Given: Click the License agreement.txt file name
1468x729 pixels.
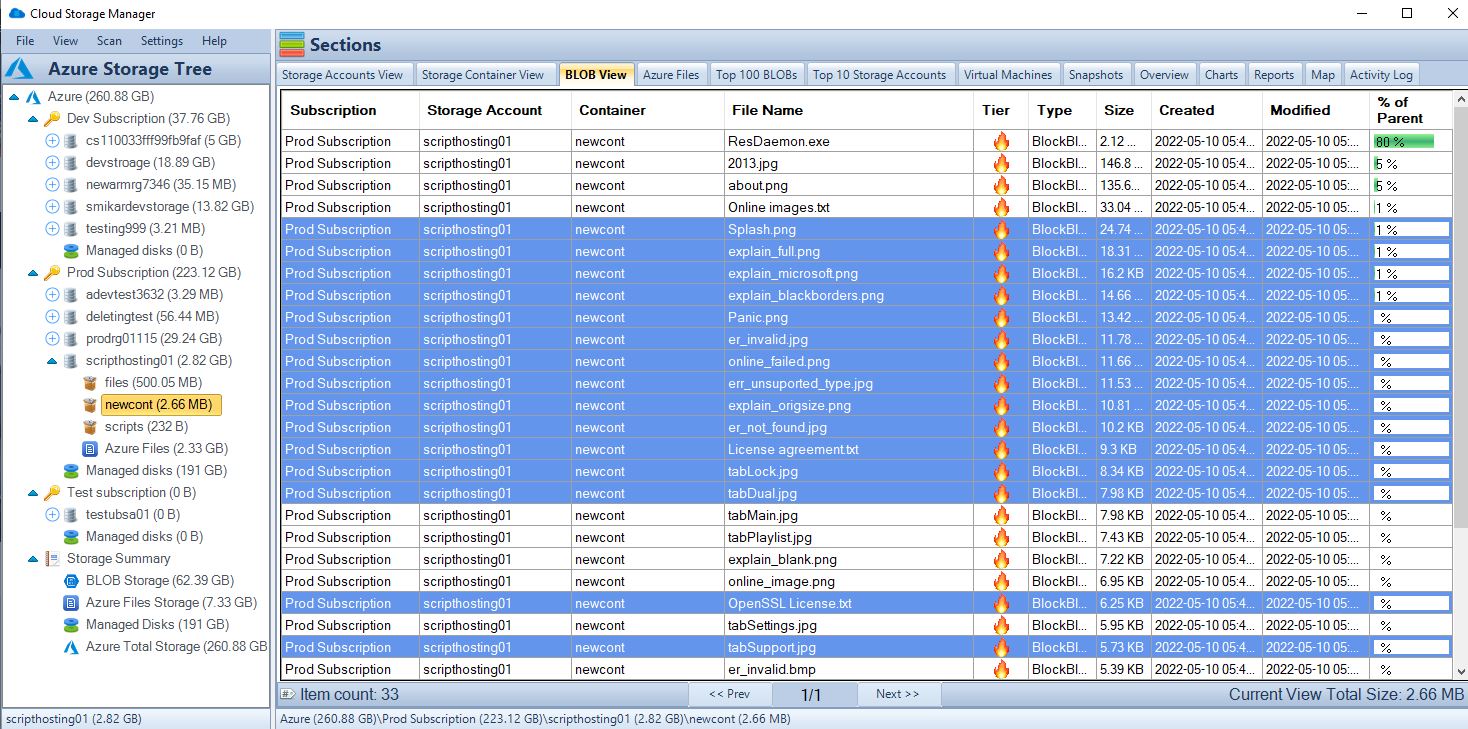Looking at the screenshot, I should (x=793, y=449).
